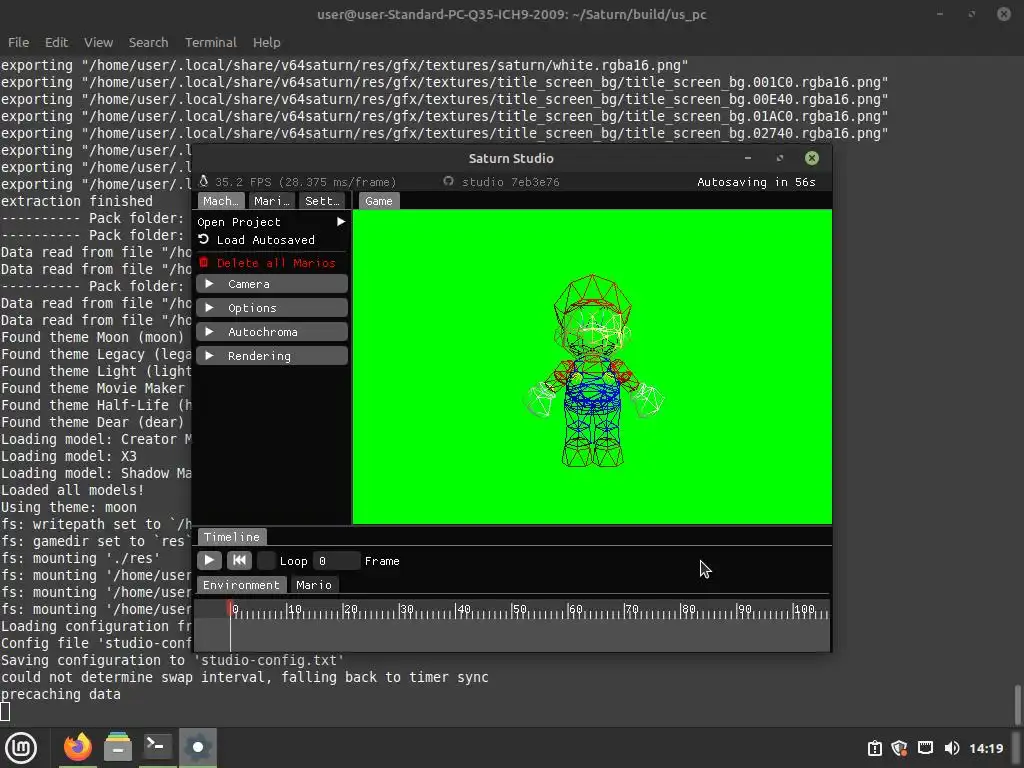Click frame 100 on the timeline ruler

tap(803, 609)
